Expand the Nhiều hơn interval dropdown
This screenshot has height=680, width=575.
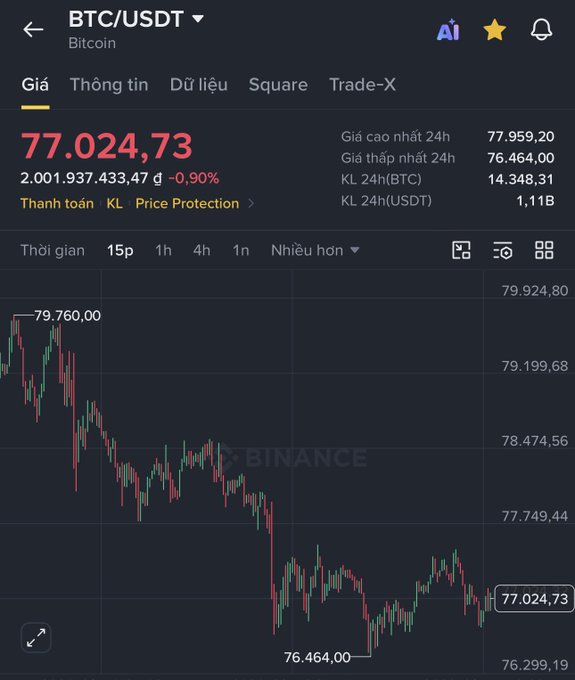pos(315,250)
